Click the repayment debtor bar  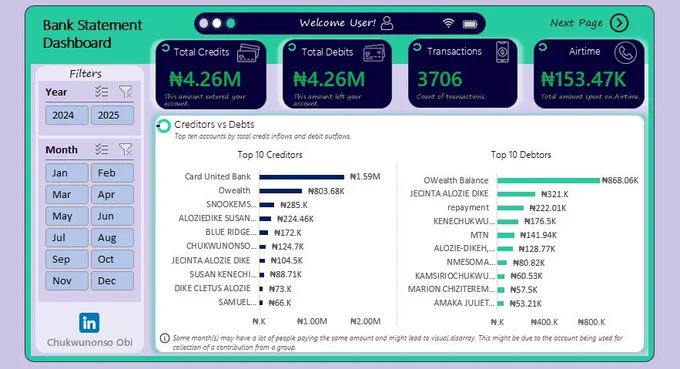coord(510,208)
